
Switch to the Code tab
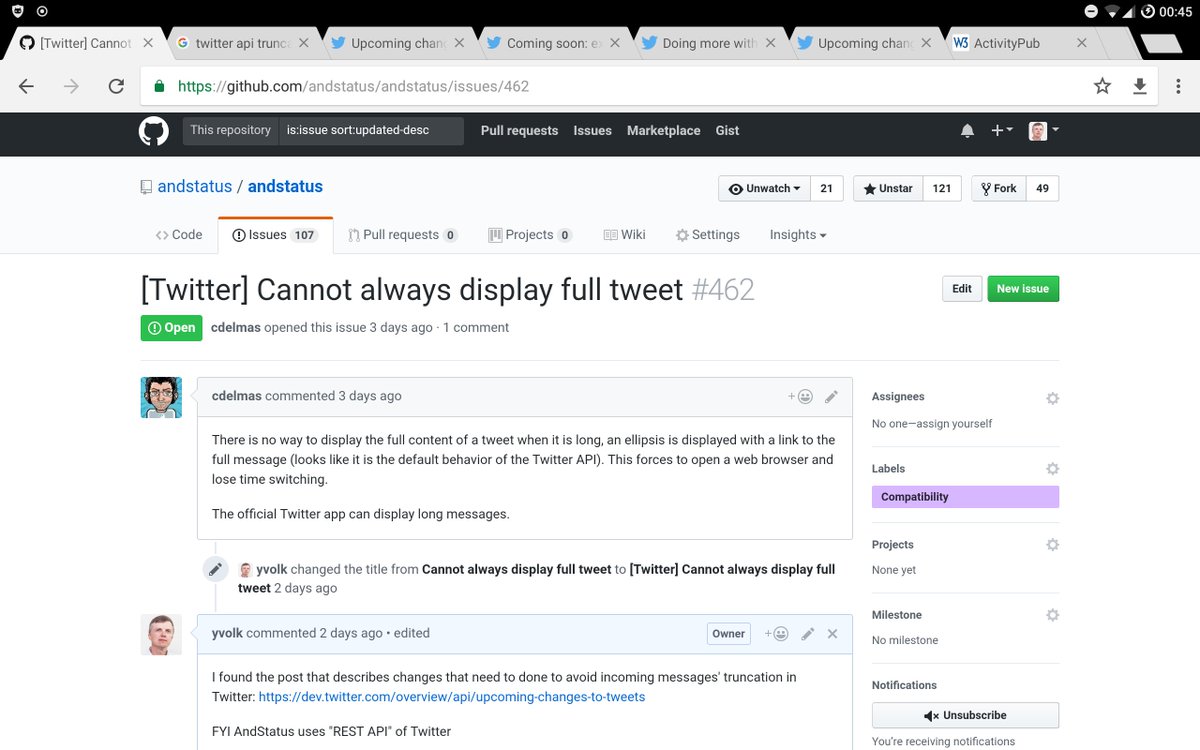179,235
